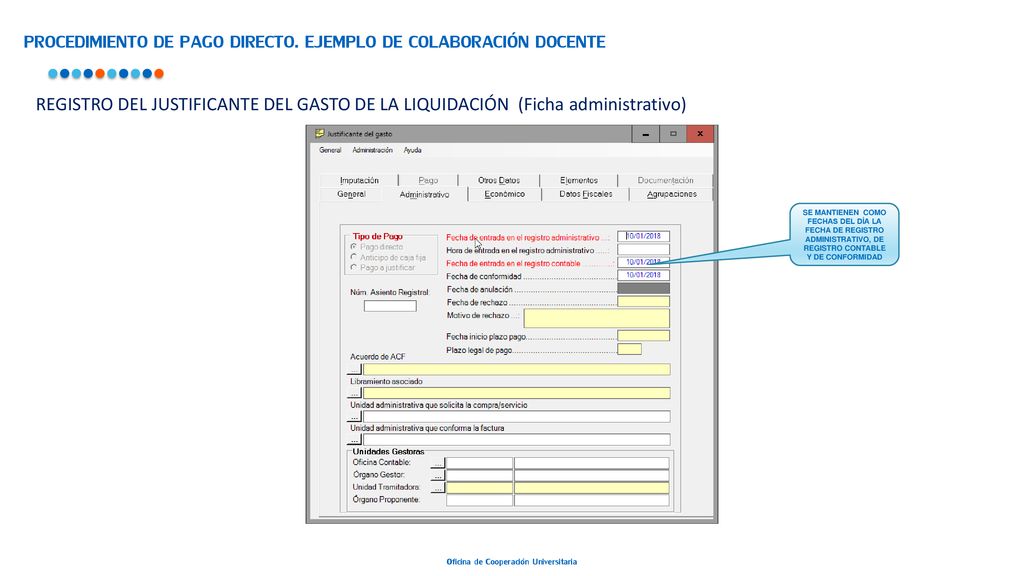Click the Unidad Tramitadora code field
The height and width of the screenshot is (576, 1024).
(479, 488)
